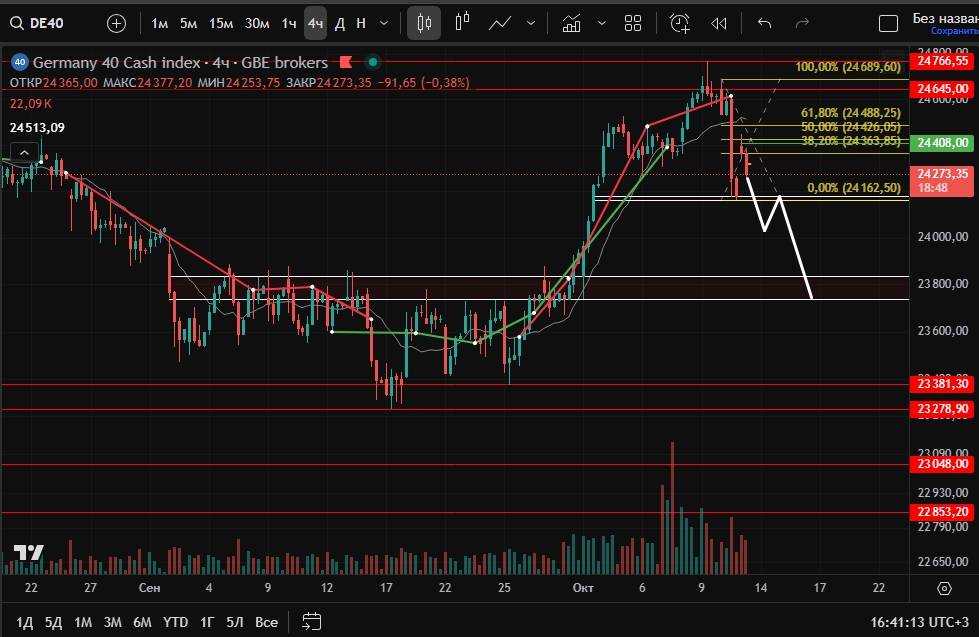The width and height of the screenshot is (979, 637).
Task: Switch to the 15м timeframe
Action: tap(221, 23)
